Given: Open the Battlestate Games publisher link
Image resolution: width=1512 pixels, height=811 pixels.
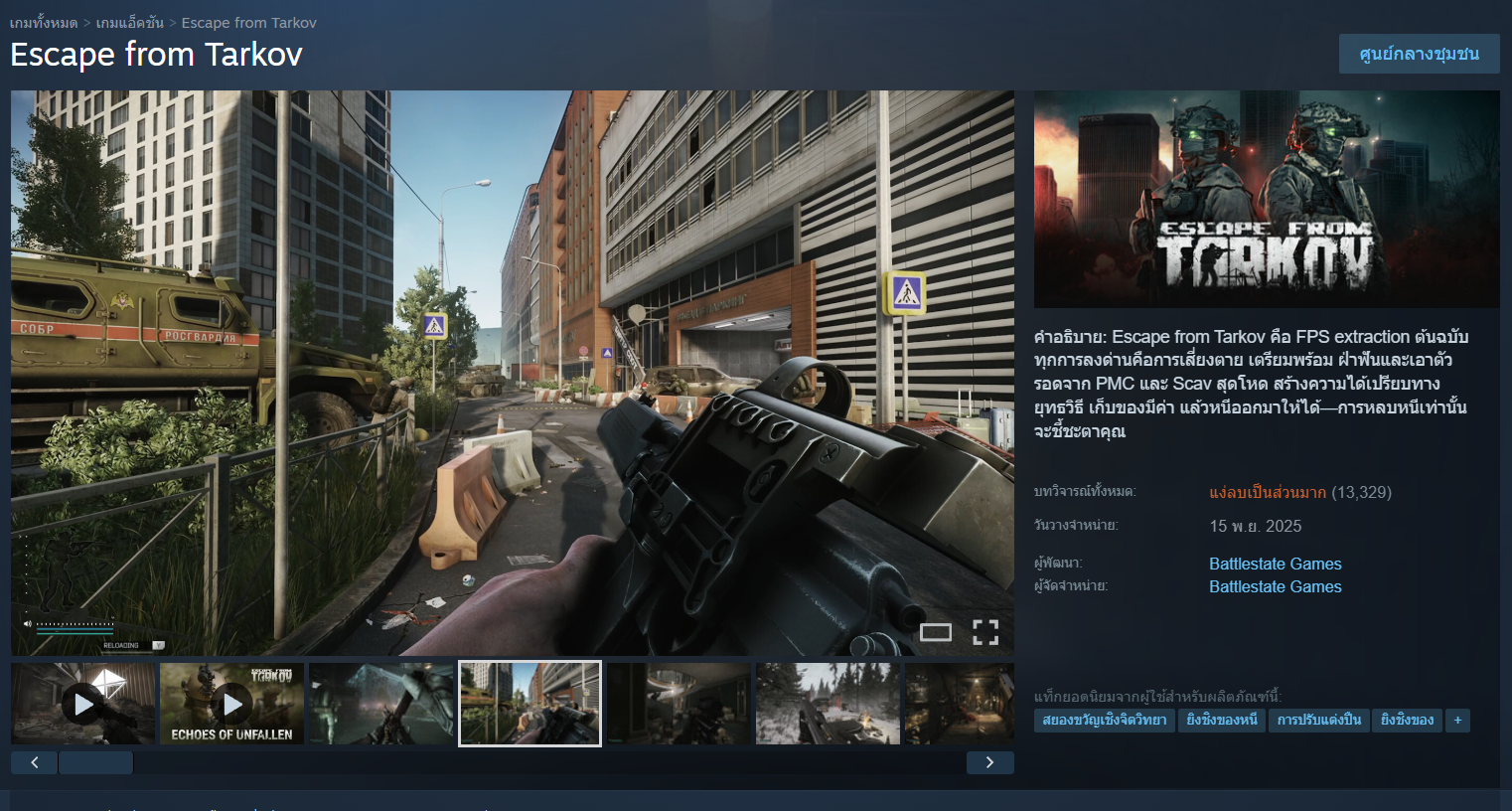Looking at the screenshot, I should pos(1275,586).
